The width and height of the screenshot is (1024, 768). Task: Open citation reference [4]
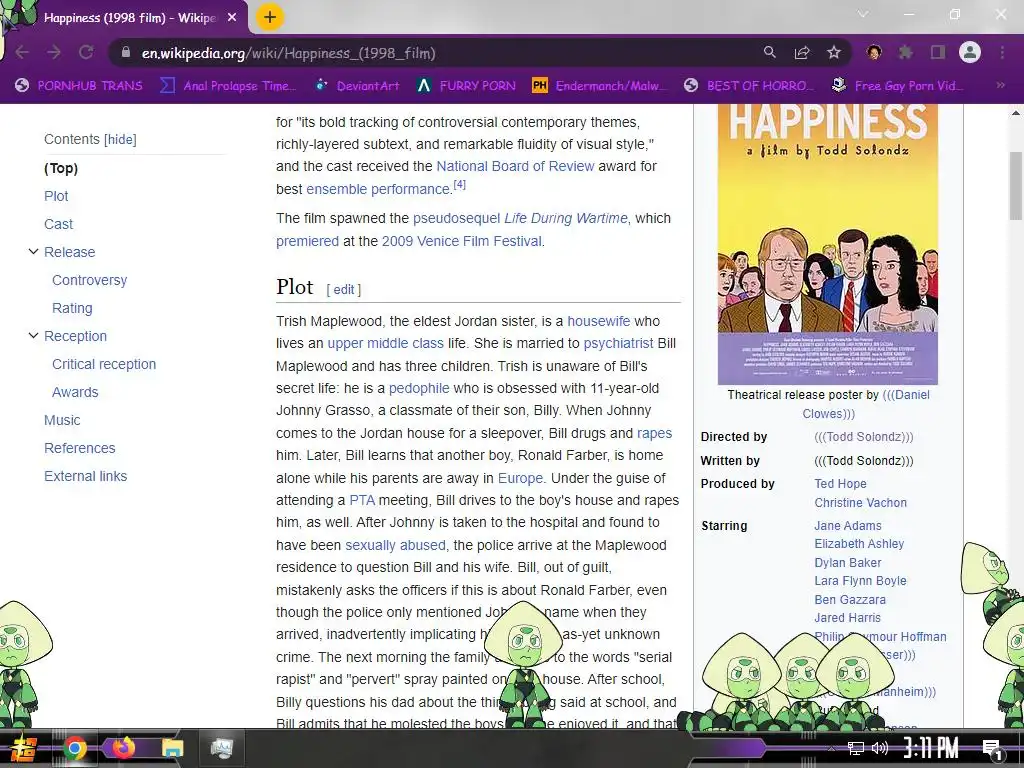460,185
